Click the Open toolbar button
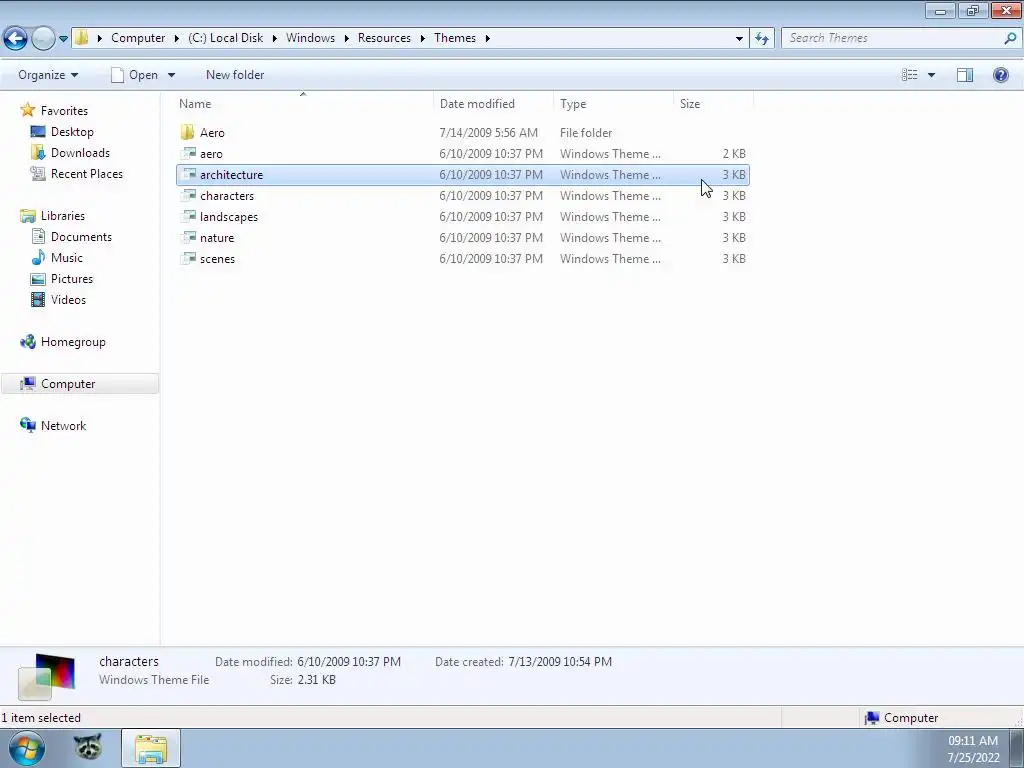 click(135, 74)
